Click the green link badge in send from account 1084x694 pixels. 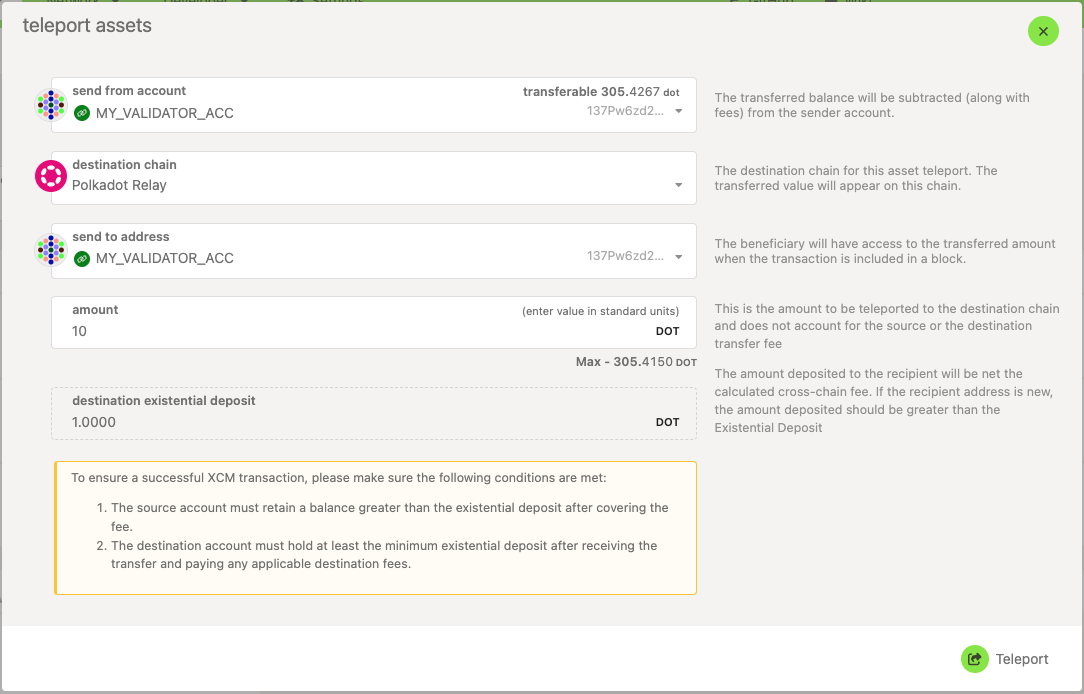[x=82, y=113]
